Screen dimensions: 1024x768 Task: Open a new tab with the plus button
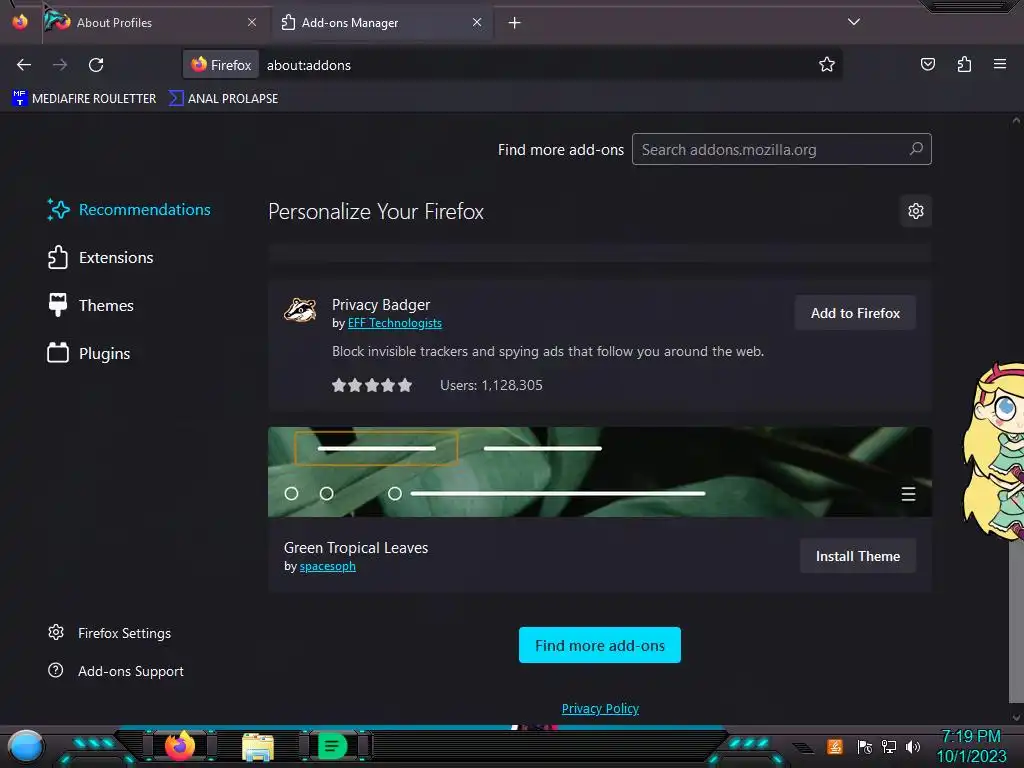[x=515, y=23]
